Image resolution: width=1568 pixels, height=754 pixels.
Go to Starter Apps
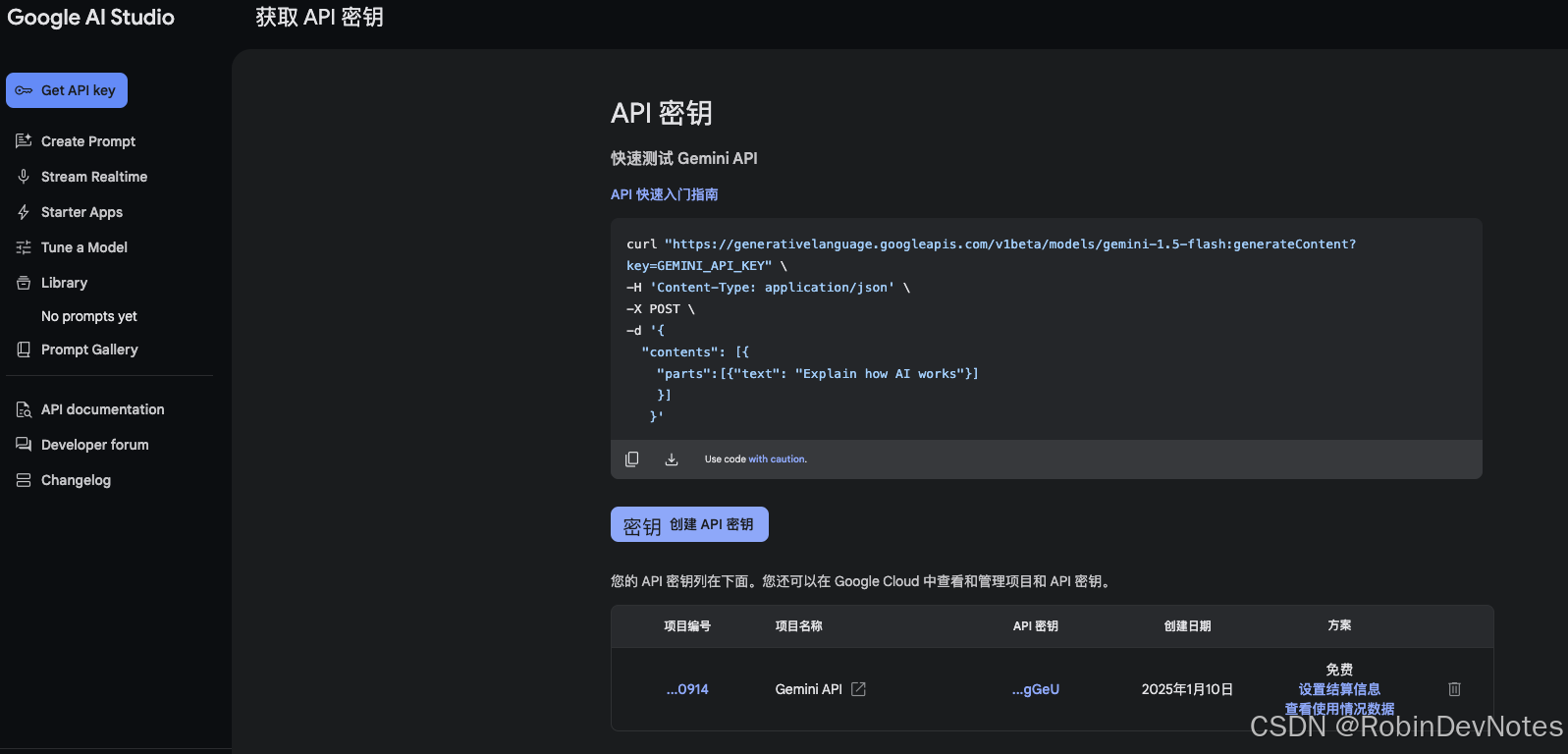point(81,212)
